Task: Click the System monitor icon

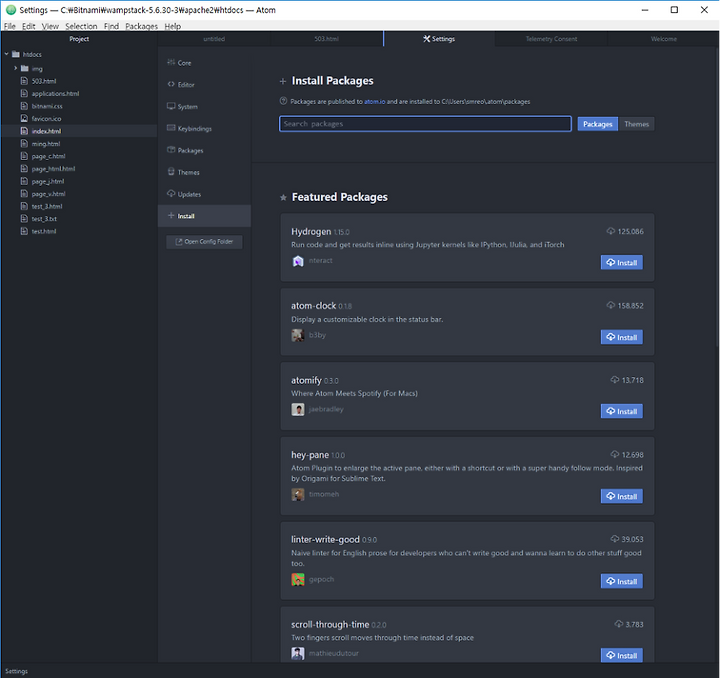Action: tap(171, 106)
